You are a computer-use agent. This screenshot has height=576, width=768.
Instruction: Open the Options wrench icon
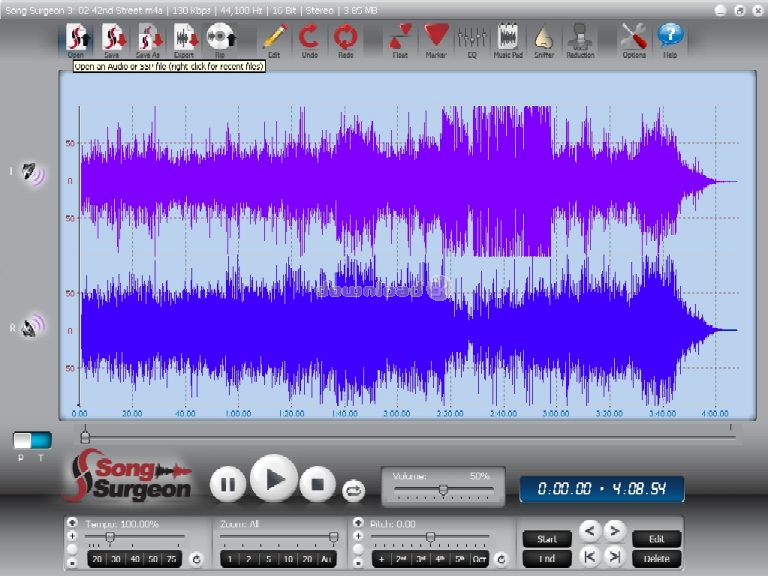coord(634,38)
